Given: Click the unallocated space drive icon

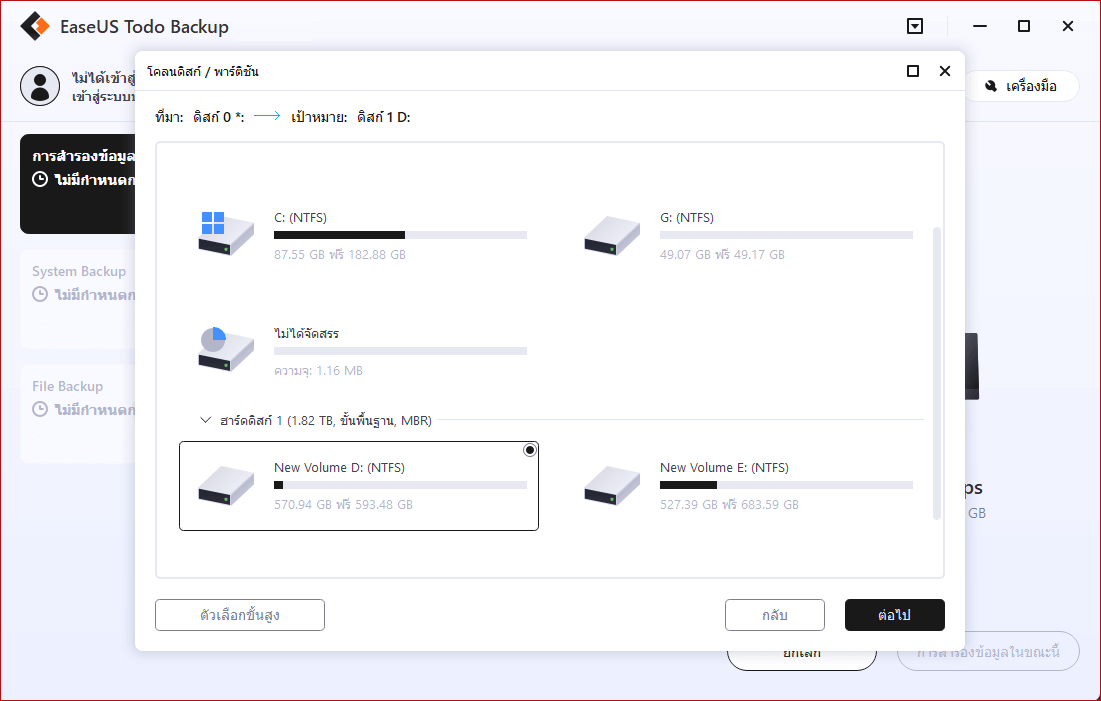Looking at the screenshot, I should coord(225,349).
